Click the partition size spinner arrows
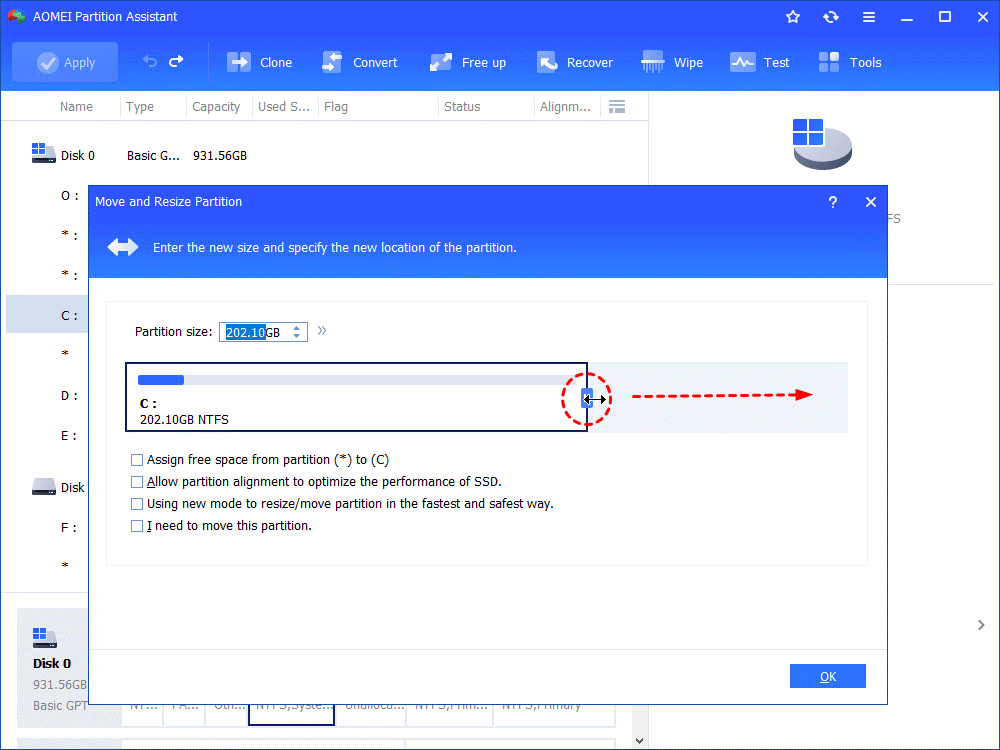 click(x=297, y=332)
